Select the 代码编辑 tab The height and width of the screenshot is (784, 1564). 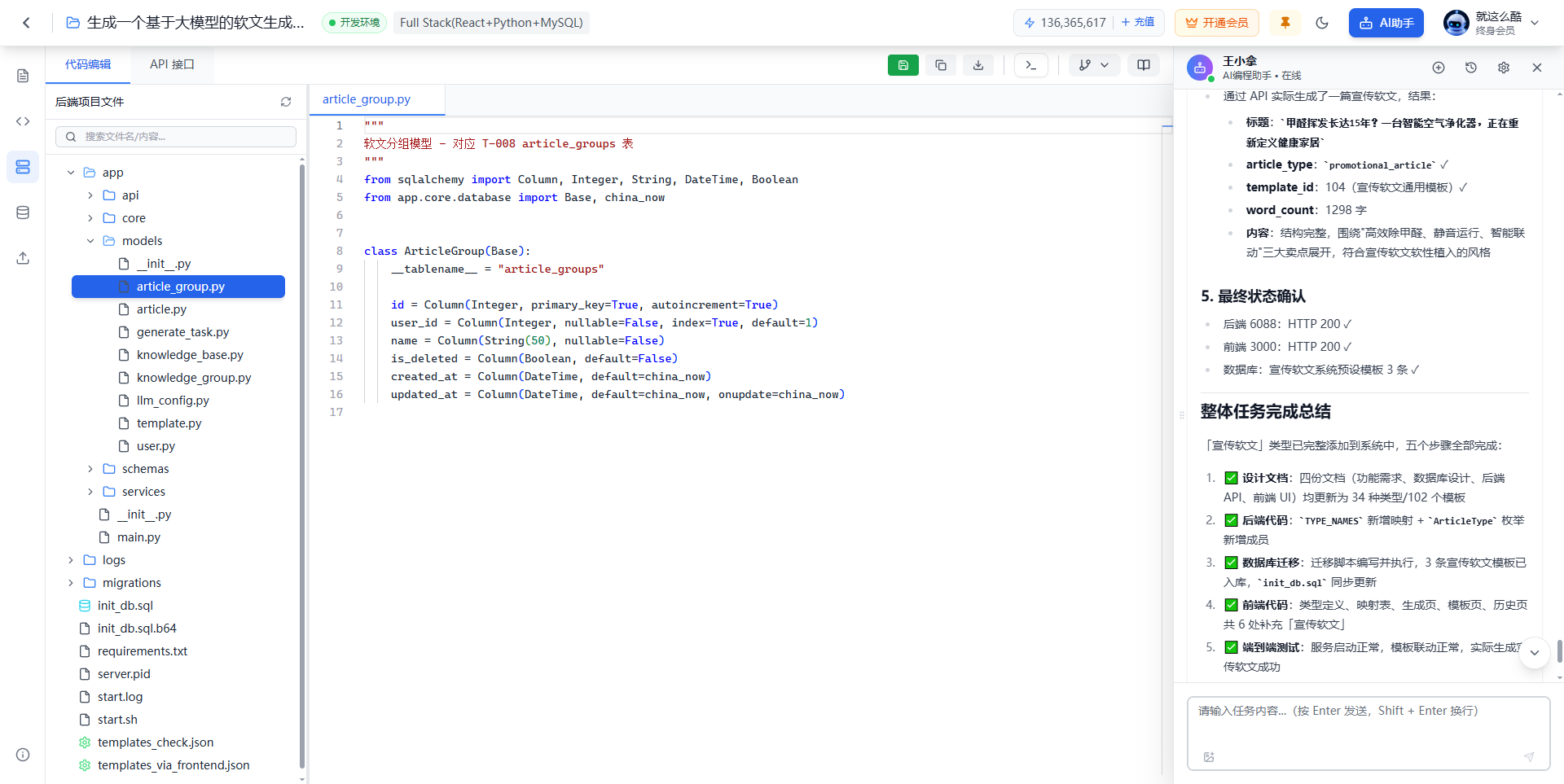coord(88,64)
